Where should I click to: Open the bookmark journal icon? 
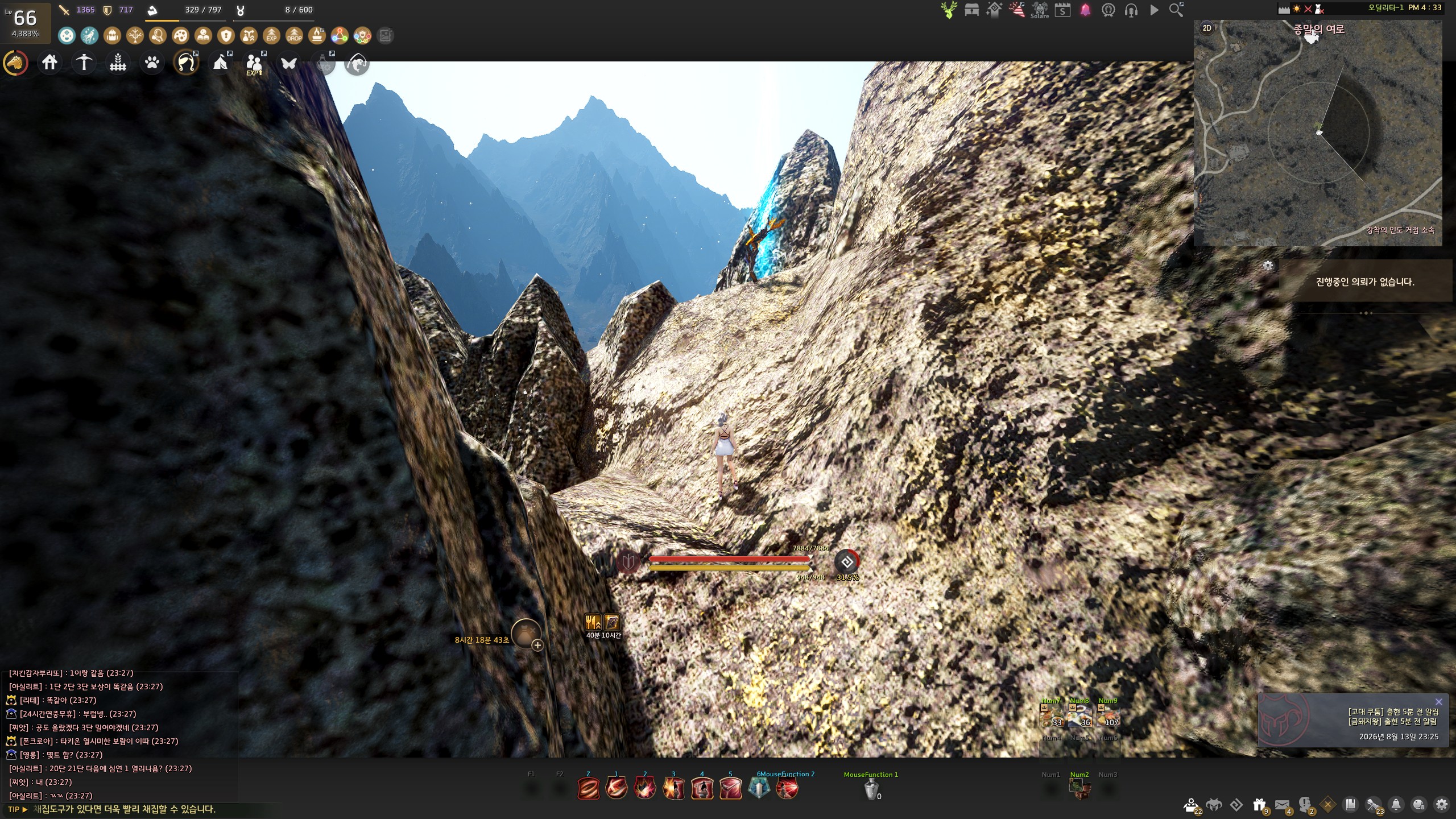[1350, 805]
